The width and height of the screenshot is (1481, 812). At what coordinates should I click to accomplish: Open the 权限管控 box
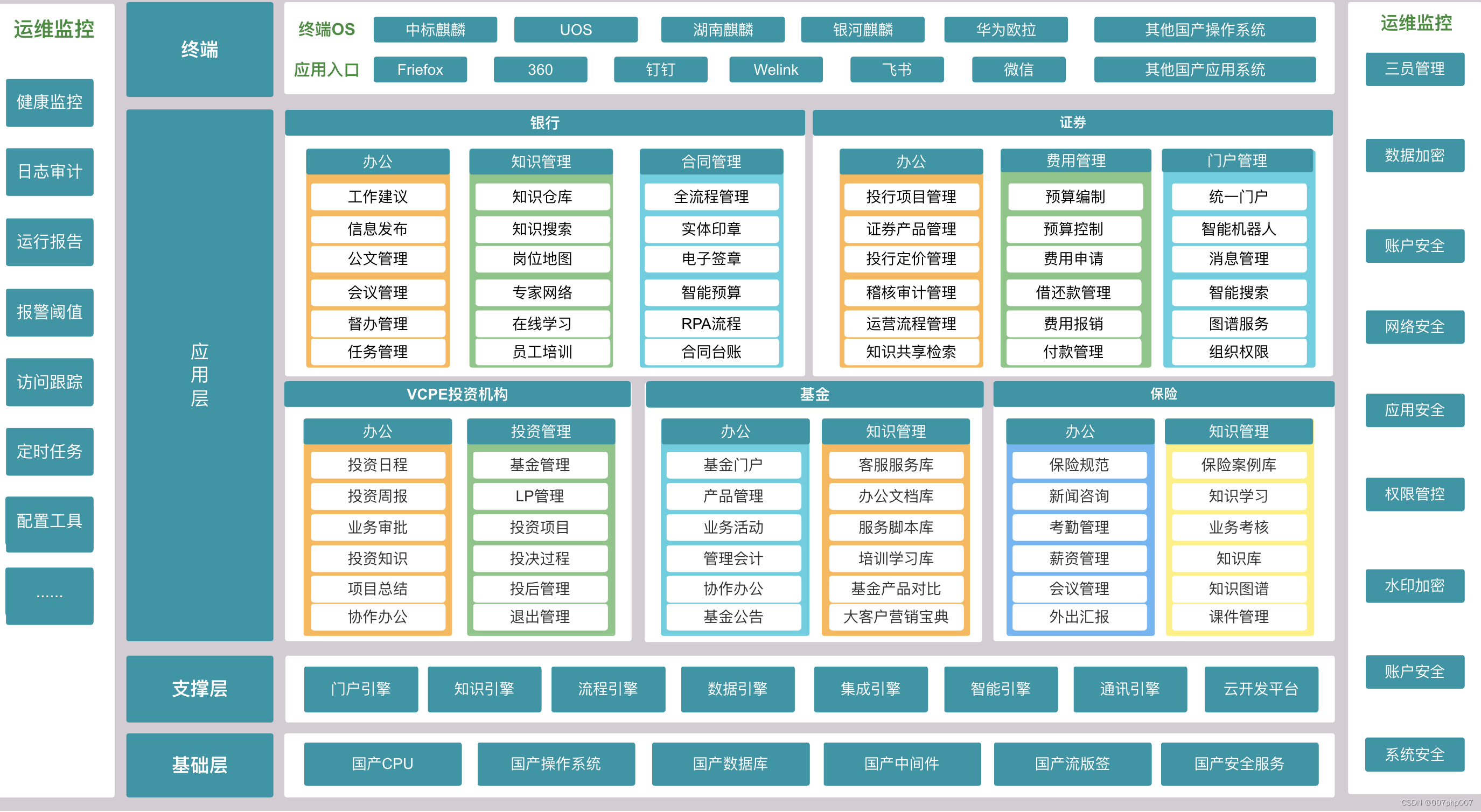[x=1414, y=494]
